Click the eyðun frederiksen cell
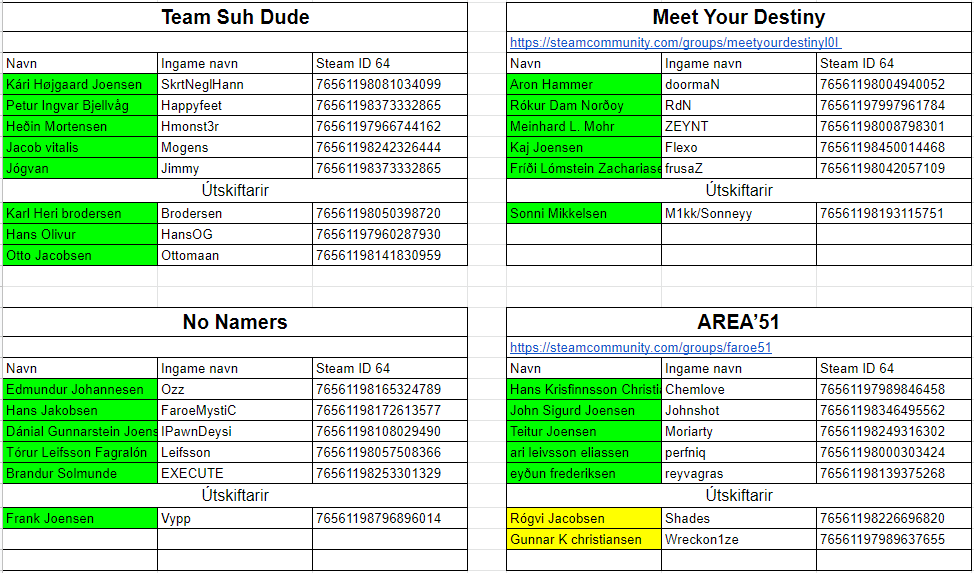This screenshot has width=974, height=573. pyautogui.click(x=584, y=474)
